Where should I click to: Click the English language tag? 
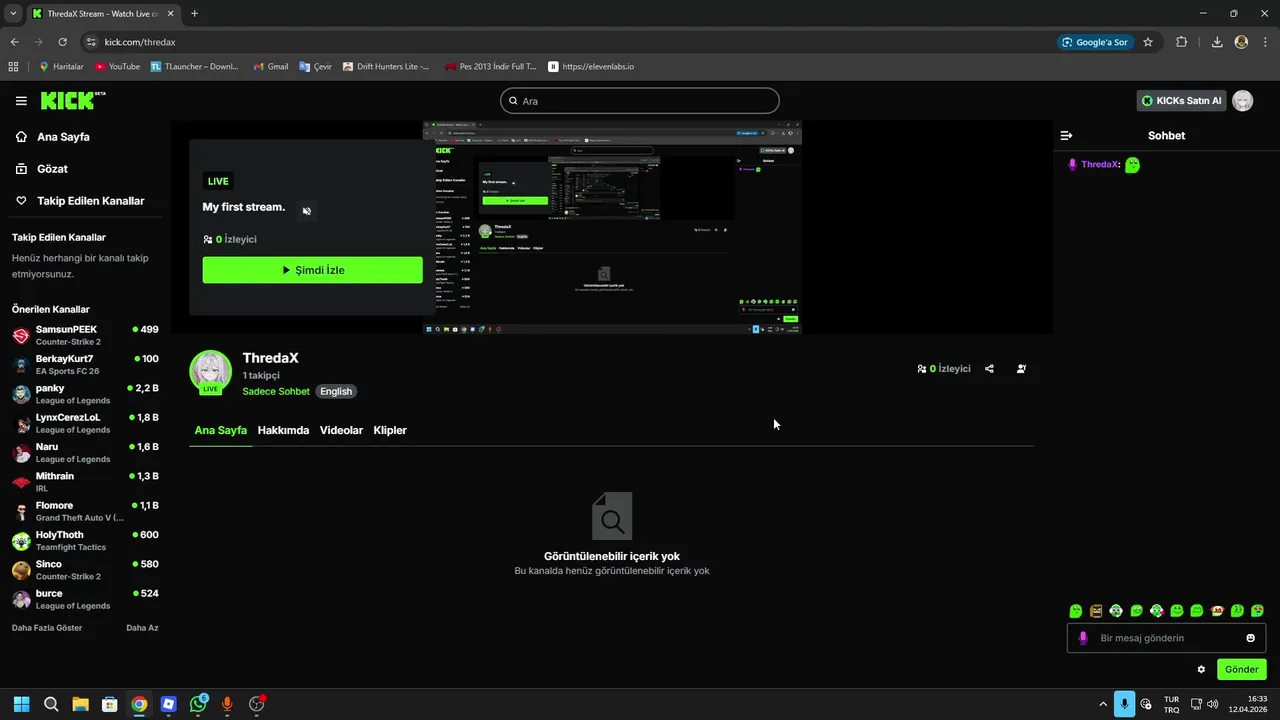tap(336, 392)
